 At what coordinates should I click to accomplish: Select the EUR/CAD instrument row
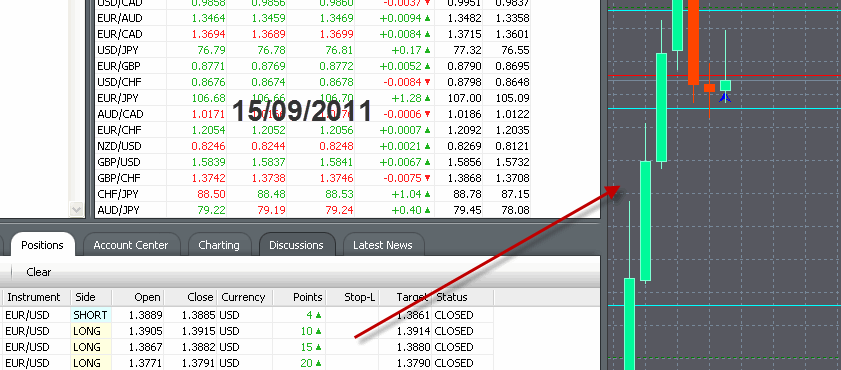pos(313,34)
